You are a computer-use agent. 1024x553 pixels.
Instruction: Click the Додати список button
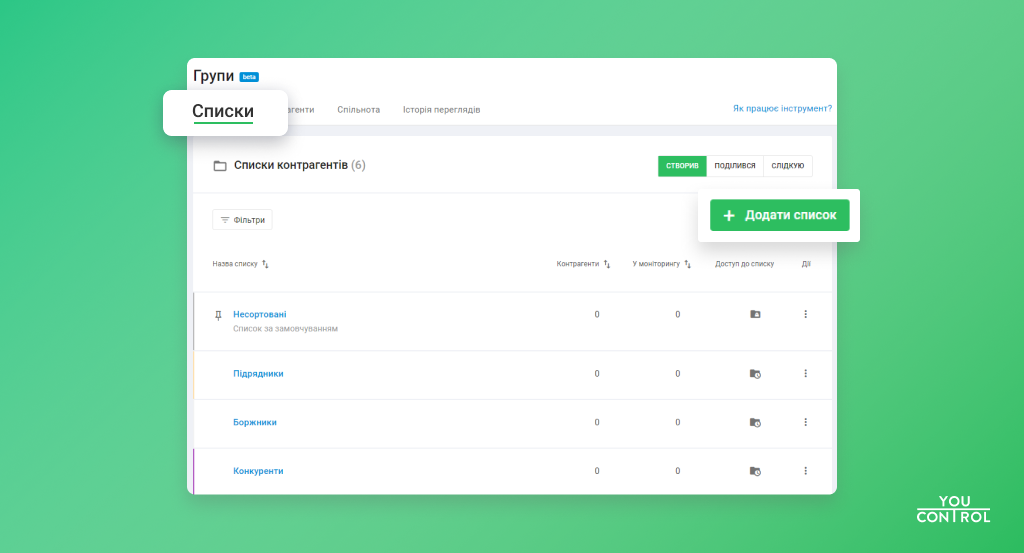pyautogui.click(x=780, y=215)
